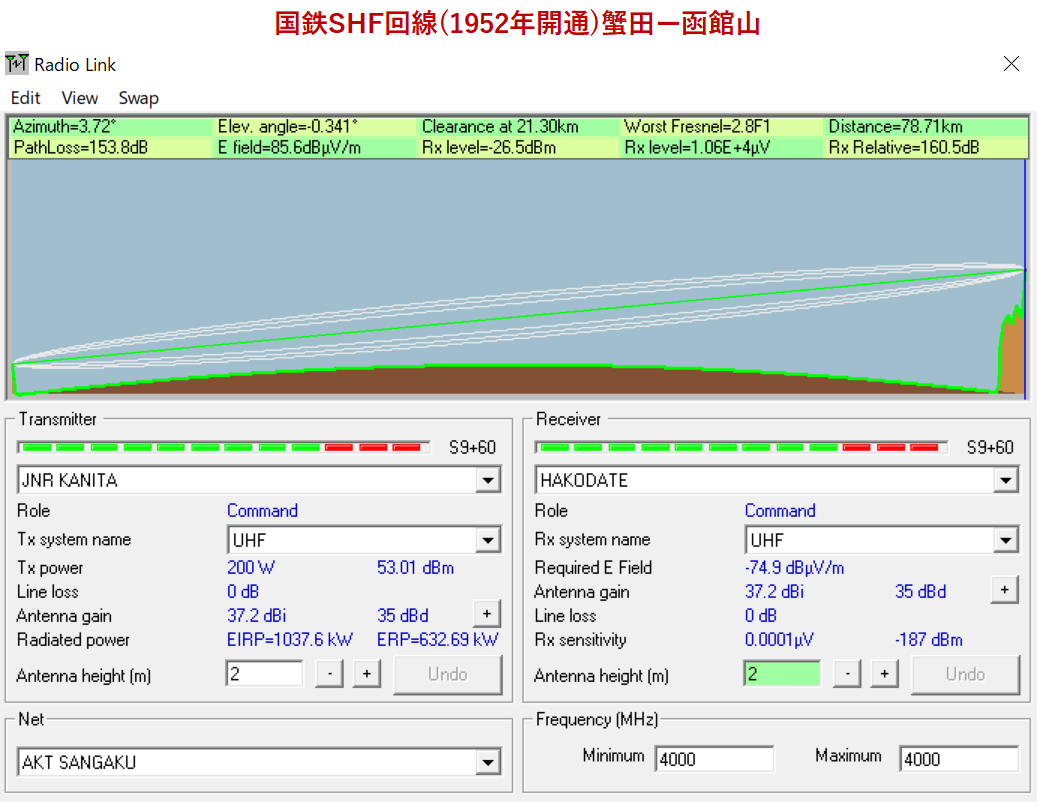This screenshot has width=1037, height=802.
Task: Increase receiver antenna height with plus button
Action: (x=884, y=674)
